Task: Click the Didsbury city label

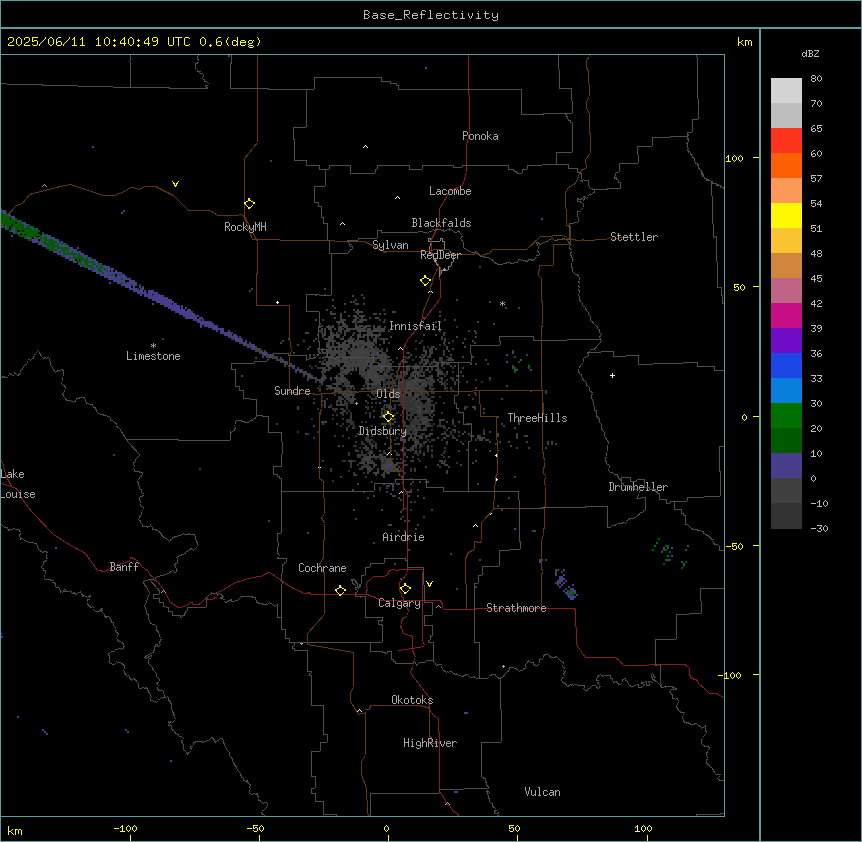Action: [x=383, y=431]
